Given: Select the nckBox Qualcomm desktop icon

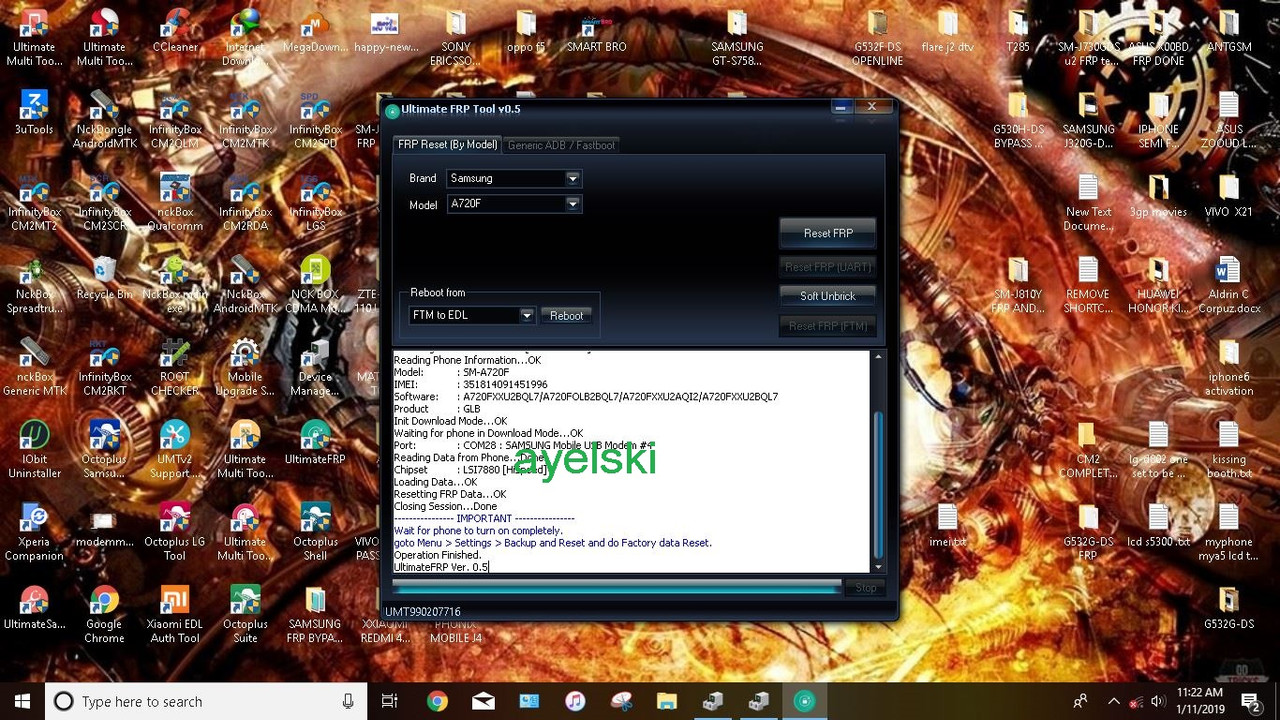Looking at the screenshot, I should tap(175, 202).
